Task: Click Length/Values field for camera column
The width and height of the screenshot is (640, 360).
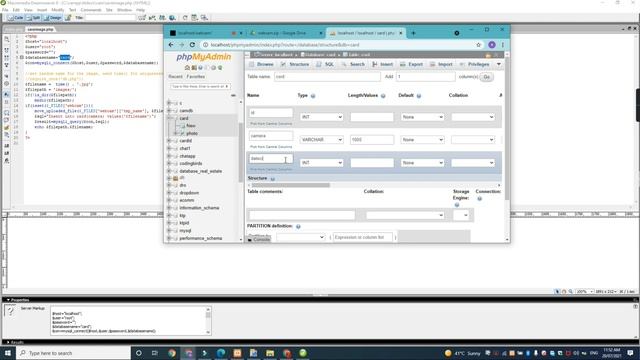Action: coord(372,140)
